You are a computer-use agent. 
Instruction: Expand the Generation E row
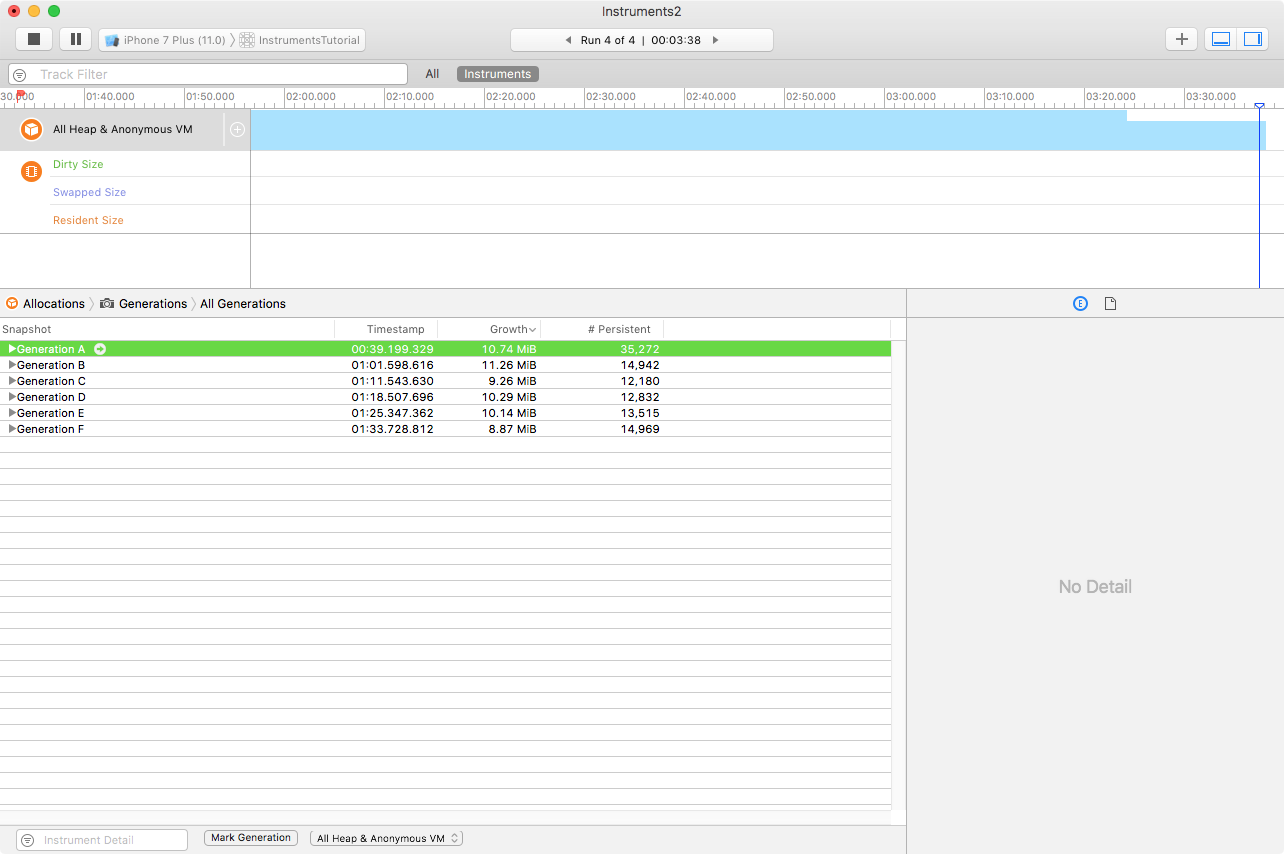tap(12, 413)
